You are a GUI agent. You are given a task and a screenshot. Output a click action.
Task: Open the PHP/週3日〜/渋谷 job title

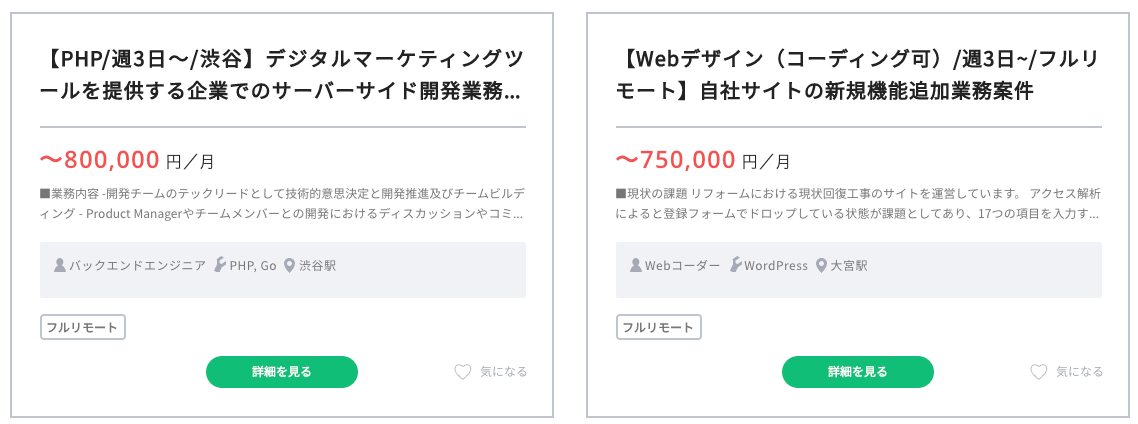(282, 75)
